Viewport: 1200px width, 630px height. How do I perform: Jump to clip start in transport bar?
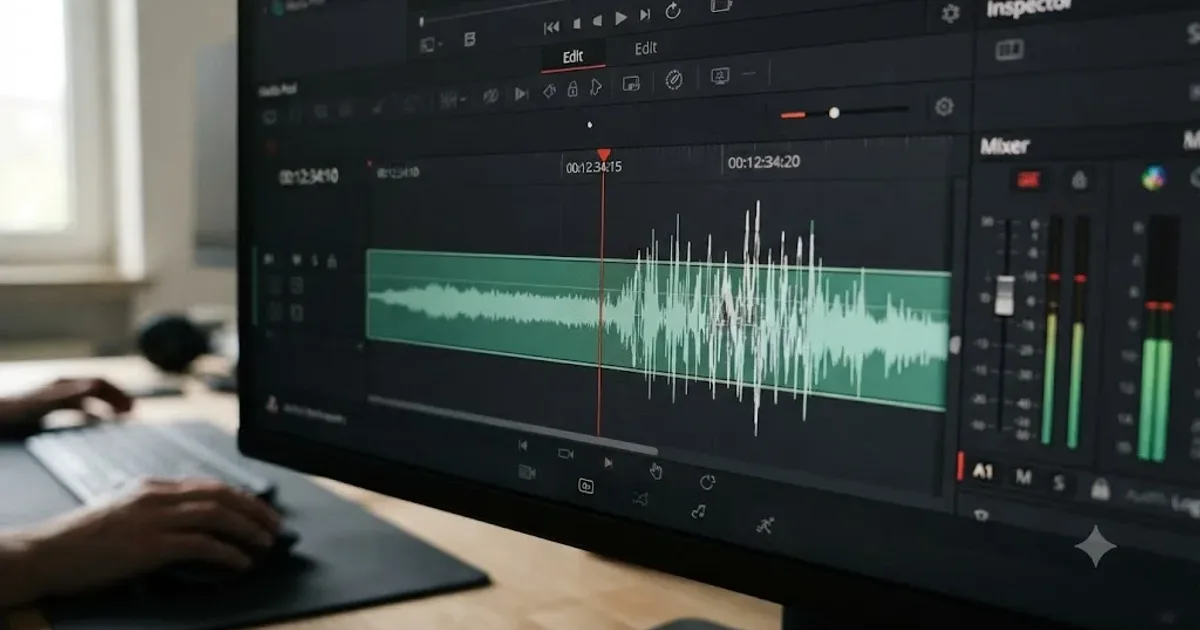point(551,26)
